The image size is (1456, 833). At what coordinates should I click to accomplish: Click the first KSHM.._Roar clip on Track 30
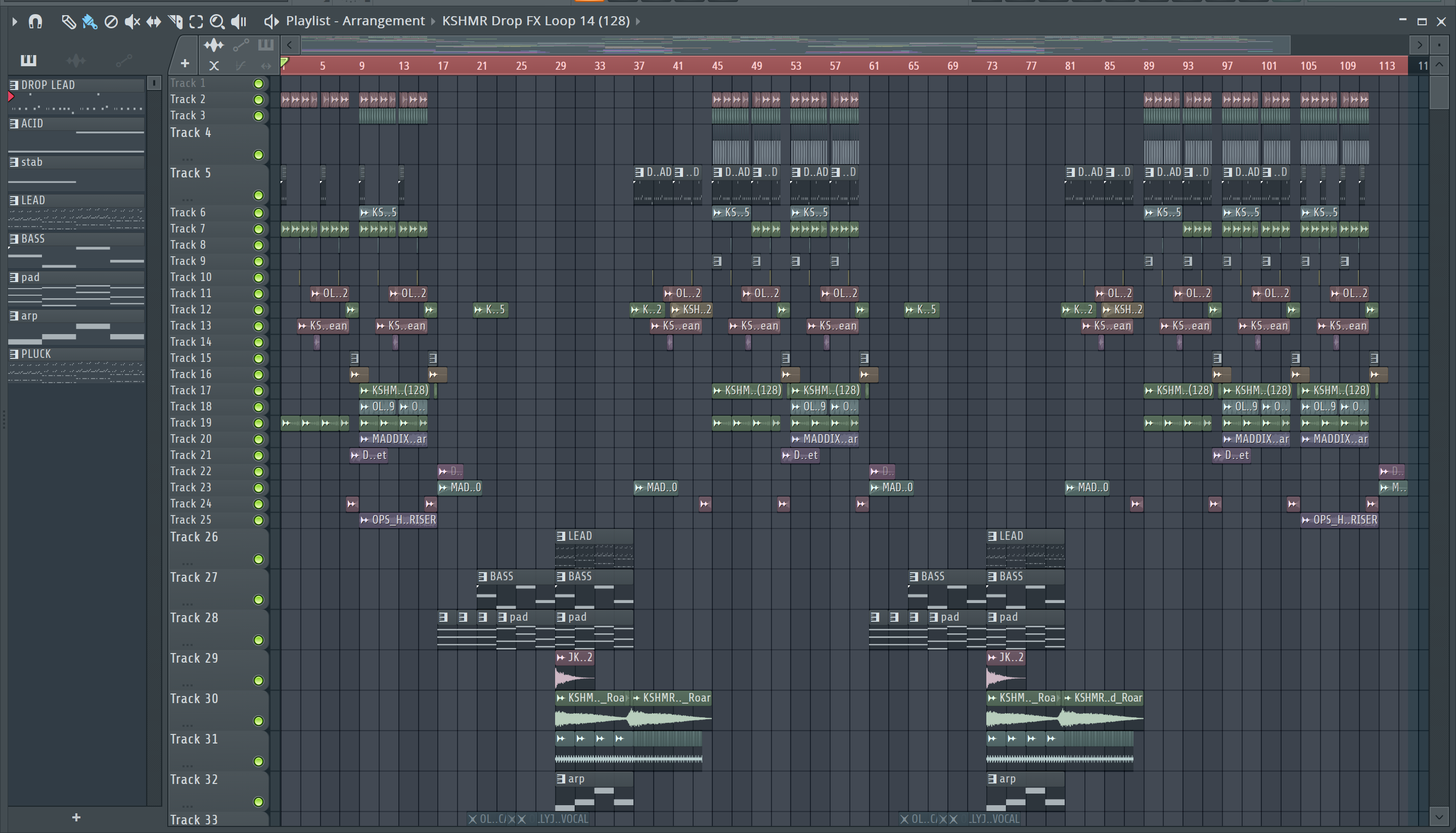pos(591,710)
